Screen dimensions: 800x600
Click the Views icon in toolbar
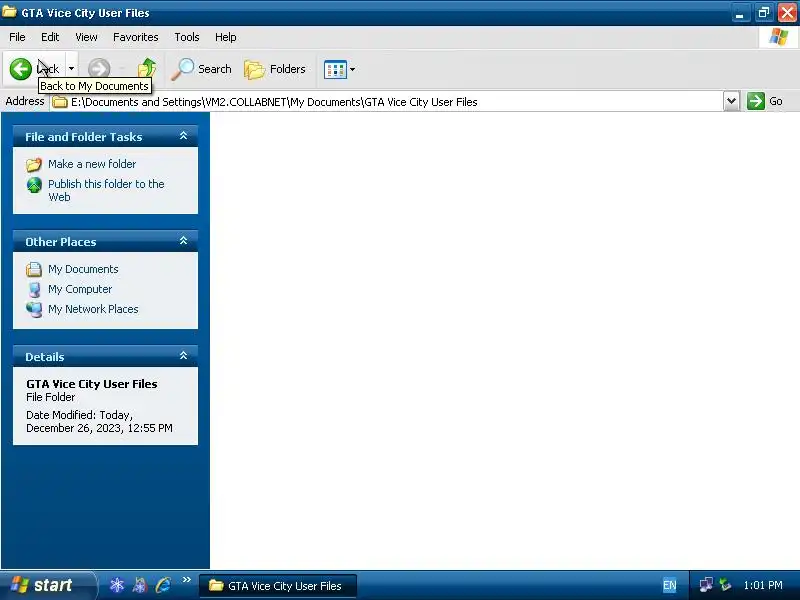click(335, 69)
